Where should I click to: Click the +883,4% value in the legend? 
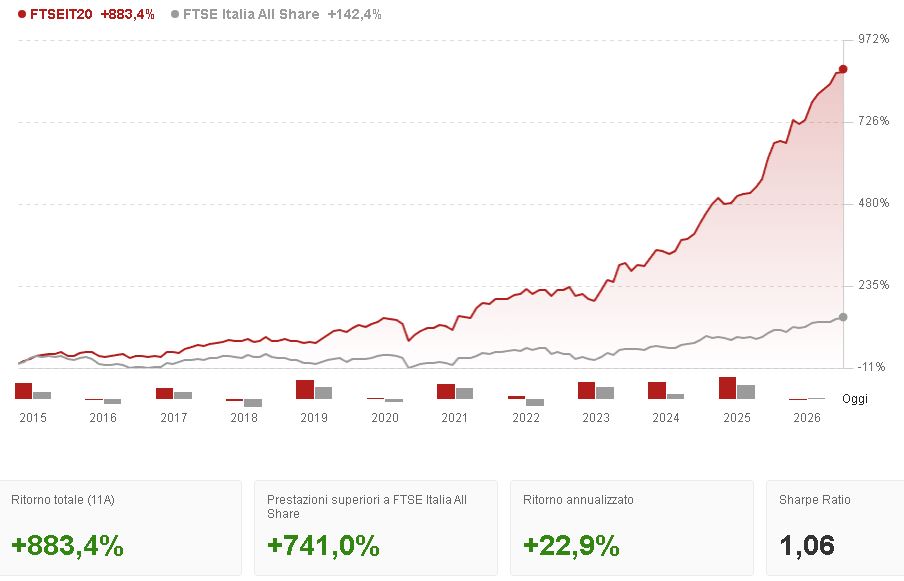tap(127, 15)
